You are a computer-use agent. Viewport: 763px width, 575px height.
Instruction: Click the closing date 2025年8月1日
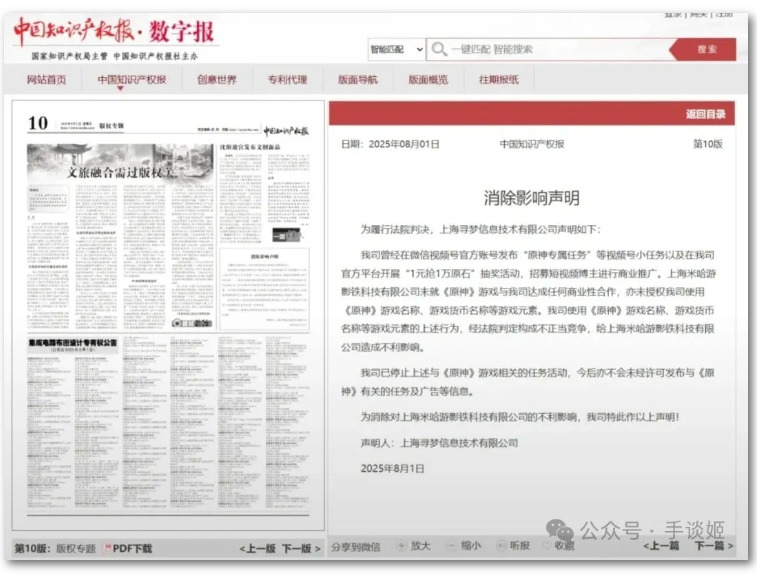pyautogui.click(x=392, y=468)
